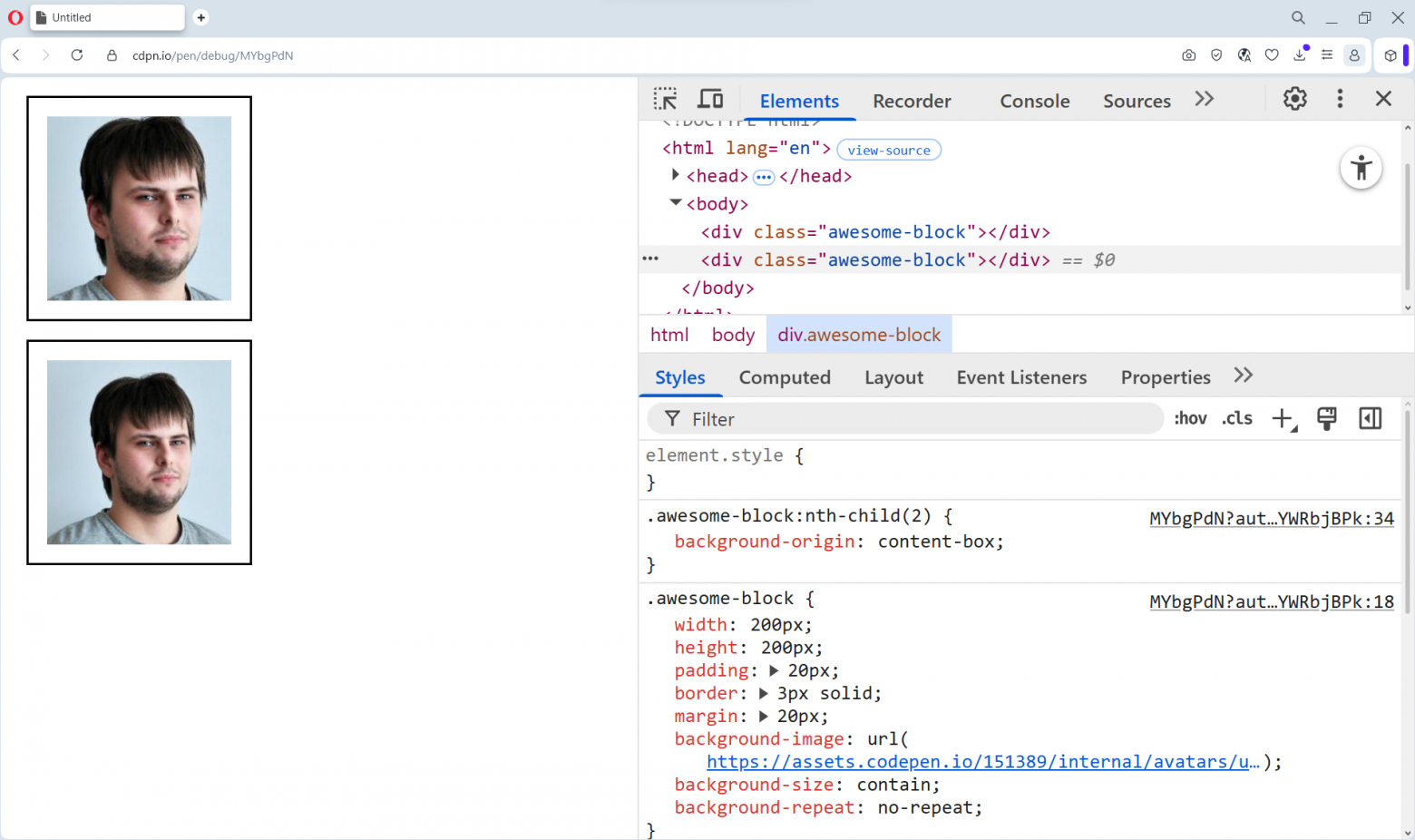Select the closing body tag row

717,288
